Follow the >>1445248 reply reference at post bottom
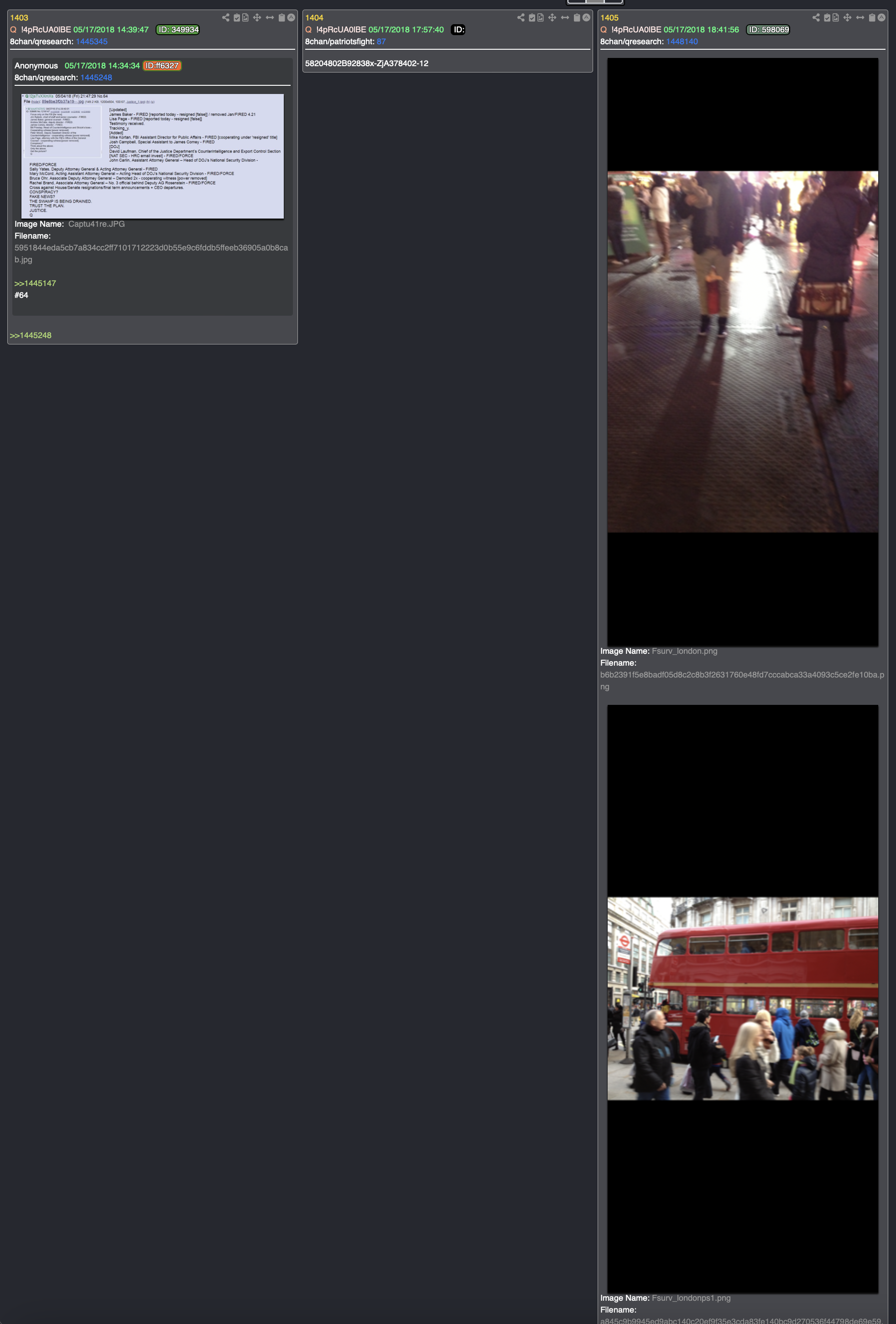The image size is (896, 1324). 31,335
